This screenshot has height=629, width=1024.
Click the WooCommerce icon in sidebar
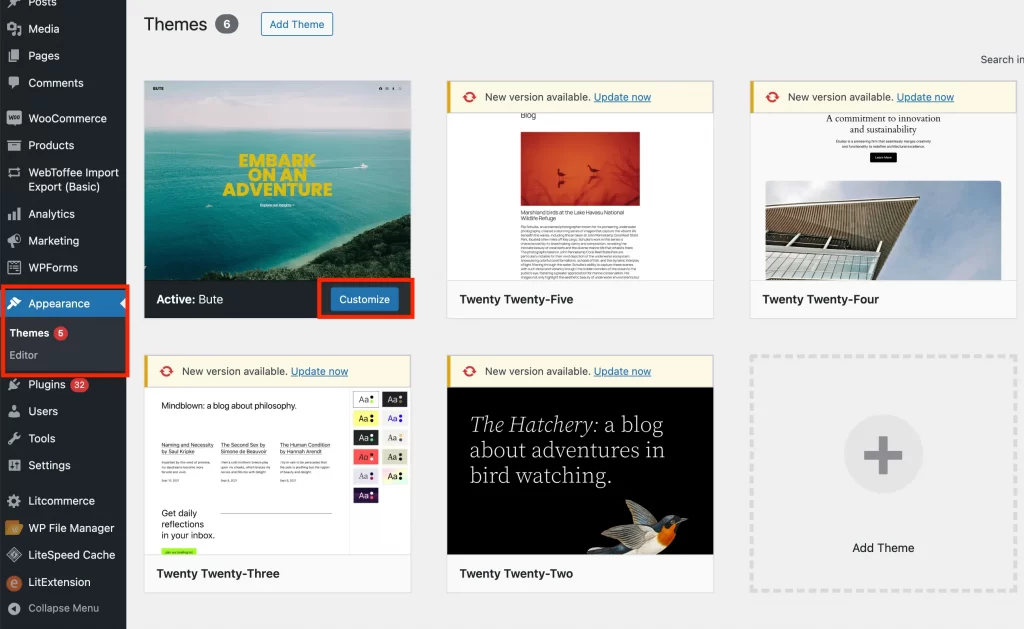point(14,118)
